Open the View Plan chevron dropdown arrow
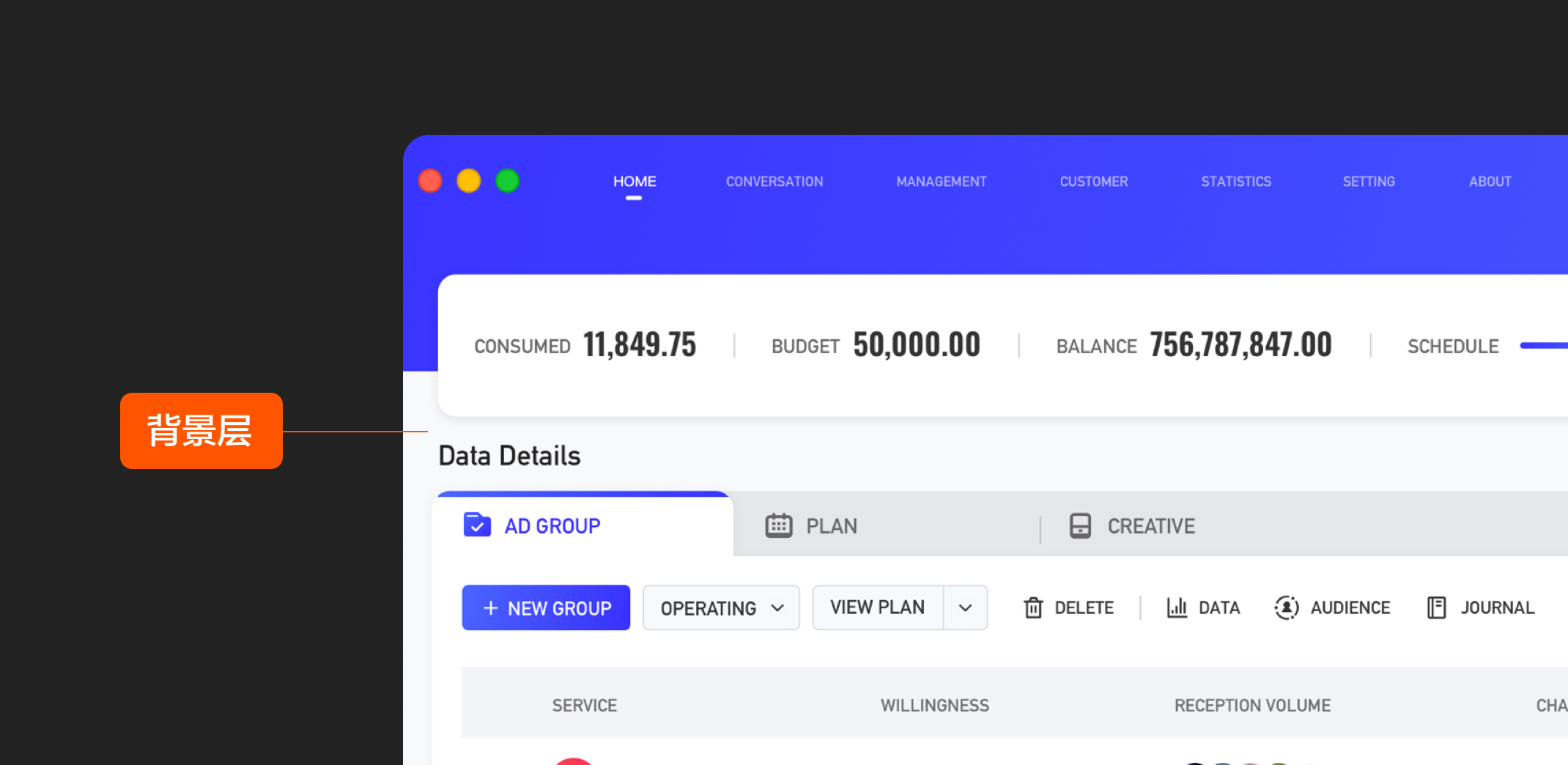Screen dimensions: 1568x765 point(965,608)
